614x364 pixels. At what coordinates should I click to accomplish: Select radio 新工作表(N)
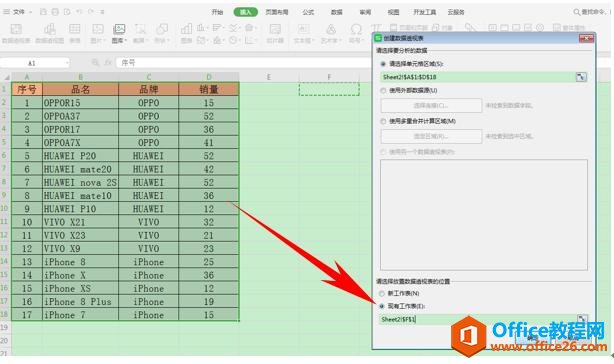pyautogui.click(x=382, y=293)
